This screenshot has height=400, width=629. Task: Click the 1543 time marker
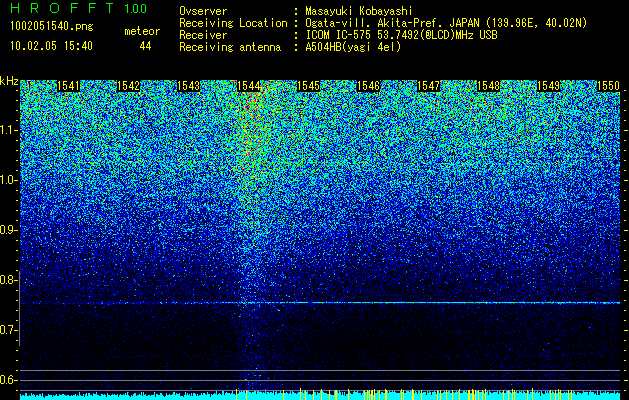click(189, 86)
